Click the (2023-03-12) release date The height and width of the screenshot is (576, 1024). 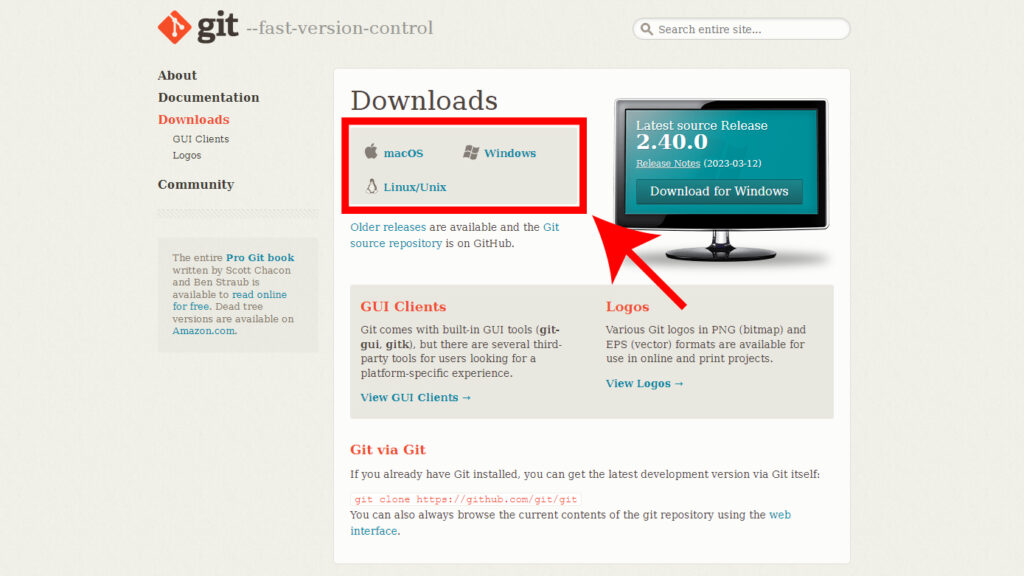pos(732,163)
